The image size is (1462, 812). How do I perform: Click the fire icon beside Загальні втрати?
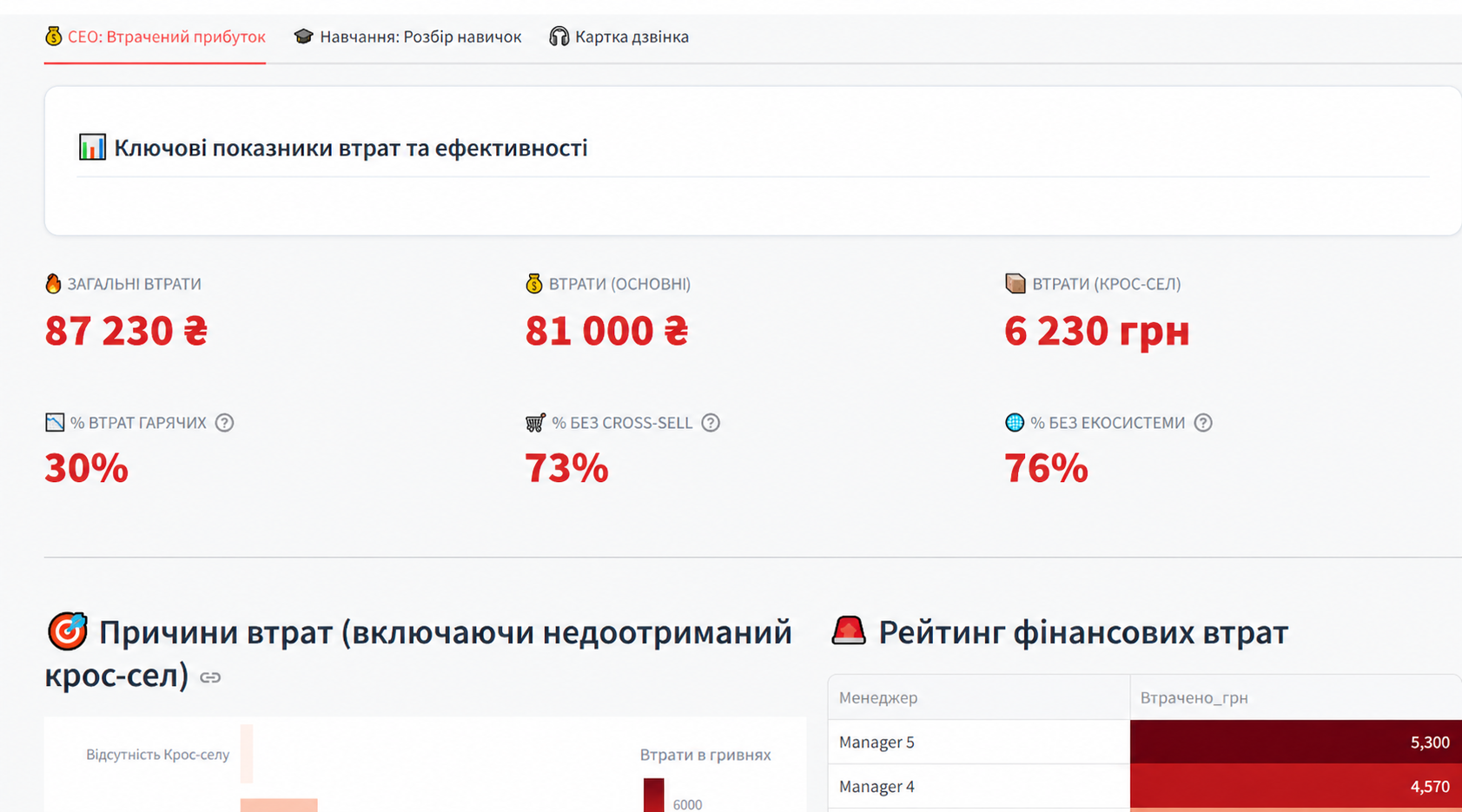(52, 283)
